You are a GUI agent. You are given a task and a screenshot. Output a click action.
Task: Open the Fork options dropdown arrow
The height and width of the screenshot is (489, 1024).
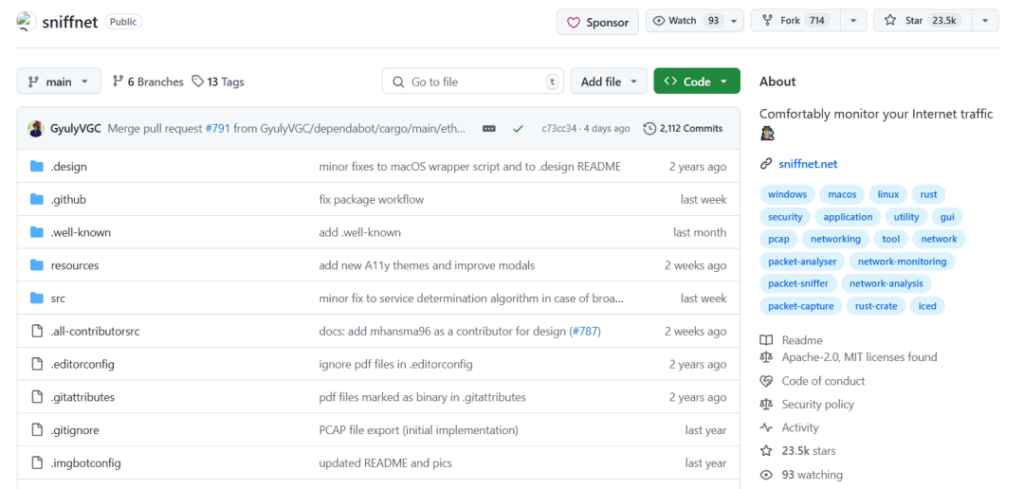853,22
